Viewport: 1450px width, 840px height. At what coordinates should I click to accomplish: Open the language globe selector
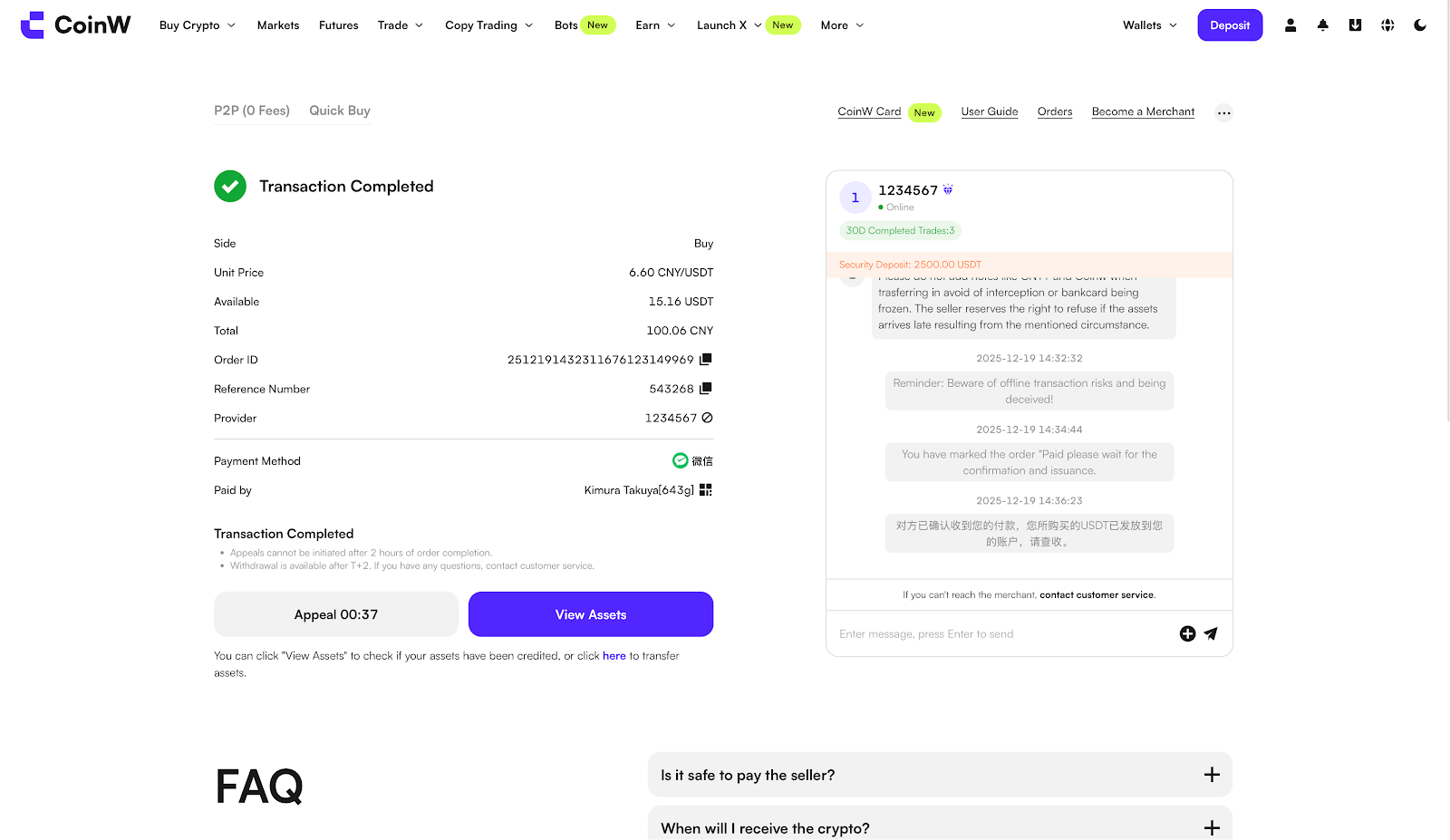(x=1387, y=25)
